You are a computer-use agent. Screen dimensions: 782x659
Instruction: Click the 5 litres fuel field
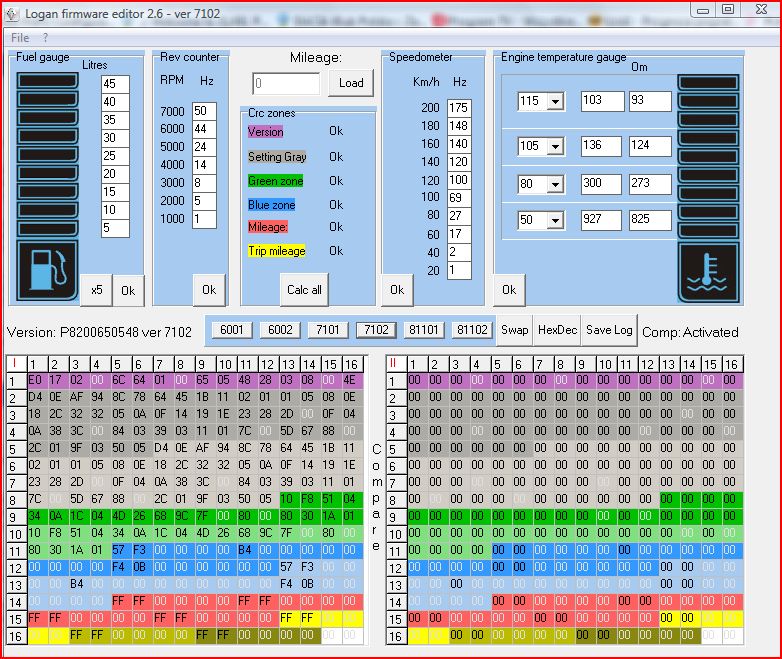(x=115, y=228)
